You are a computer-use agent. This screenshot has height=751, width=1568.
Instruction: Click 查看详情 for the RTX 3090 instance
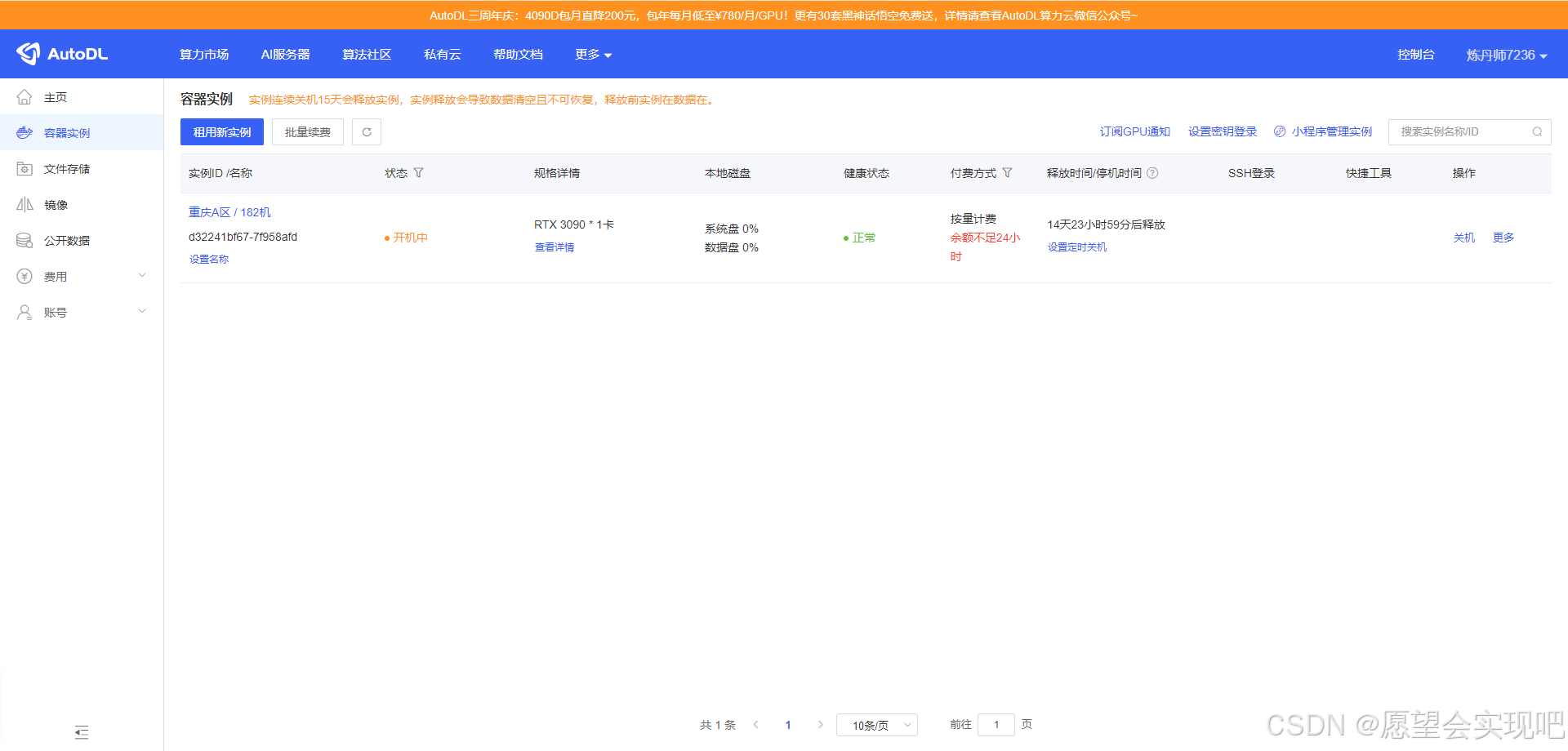click(555, 247)
